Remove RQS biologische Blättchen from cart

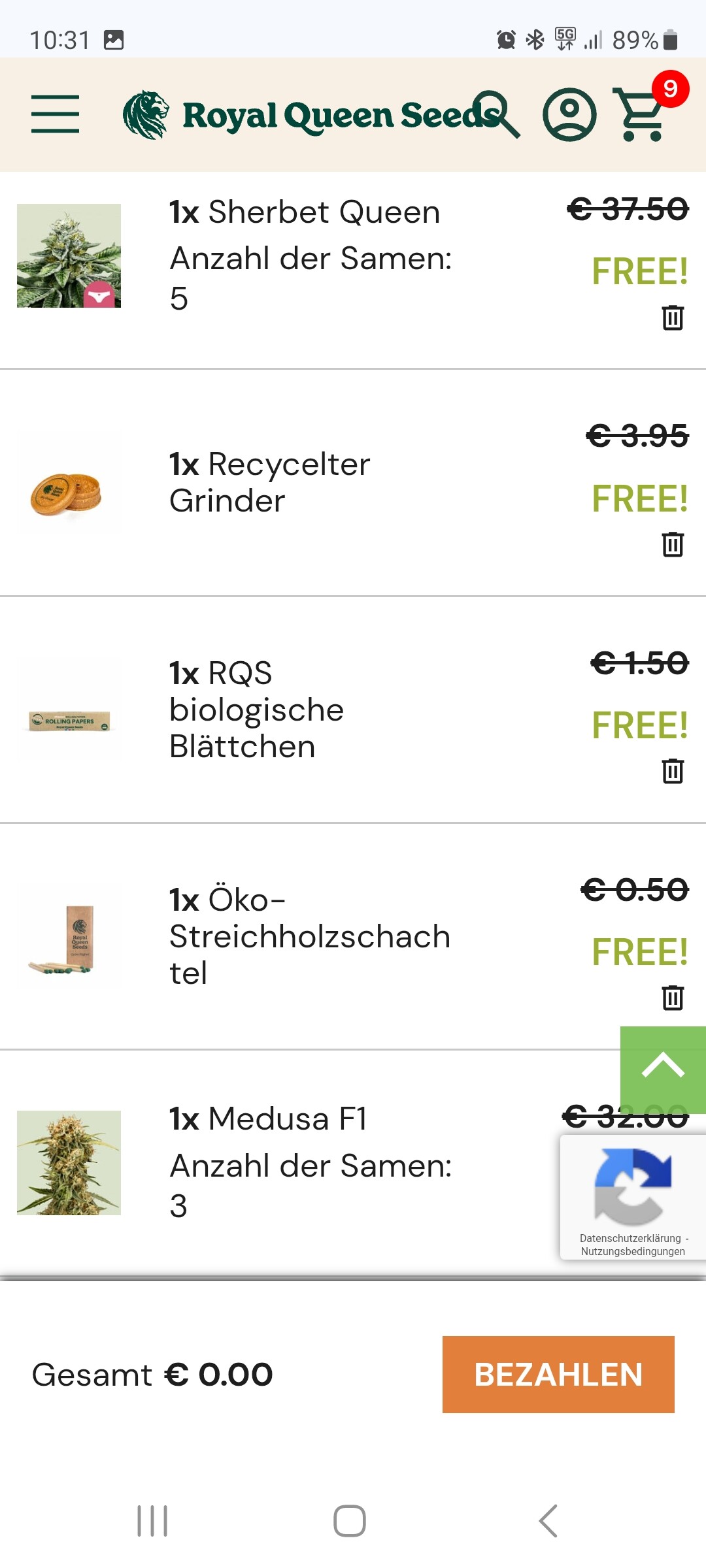(673, 771)
